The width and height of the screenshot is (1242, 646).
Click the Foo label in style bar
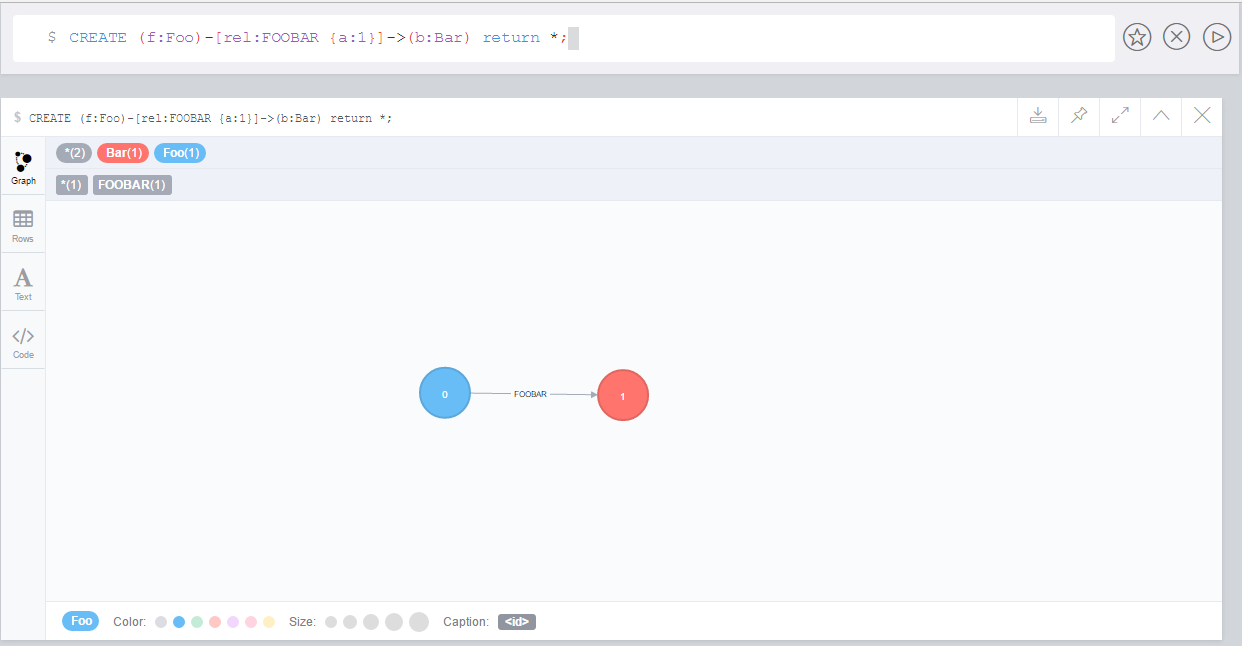click(81, 621)
